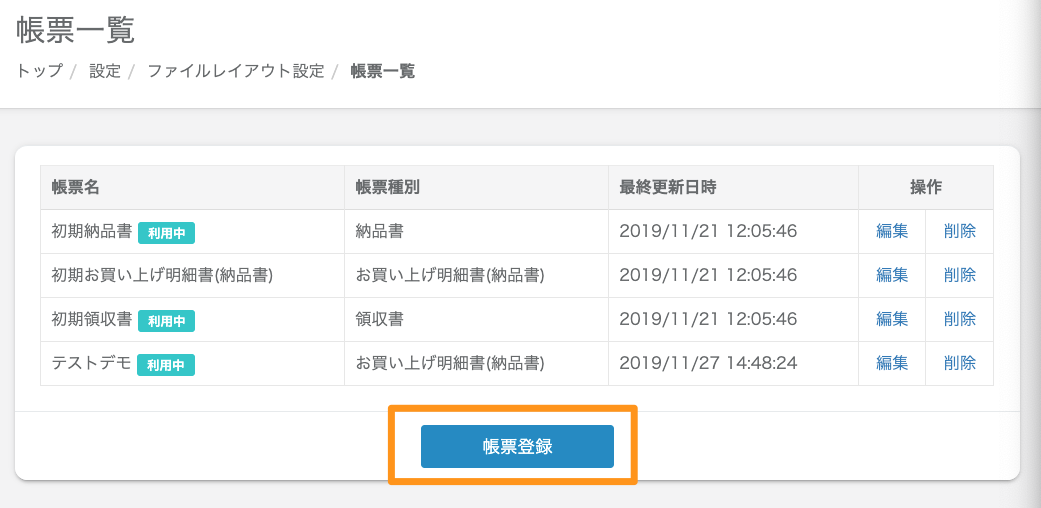Edit the 初期納品書 row
Image resolution: width=1041 pixels, height=508 pixels.
pyautogui.click(x=892, y=231)
